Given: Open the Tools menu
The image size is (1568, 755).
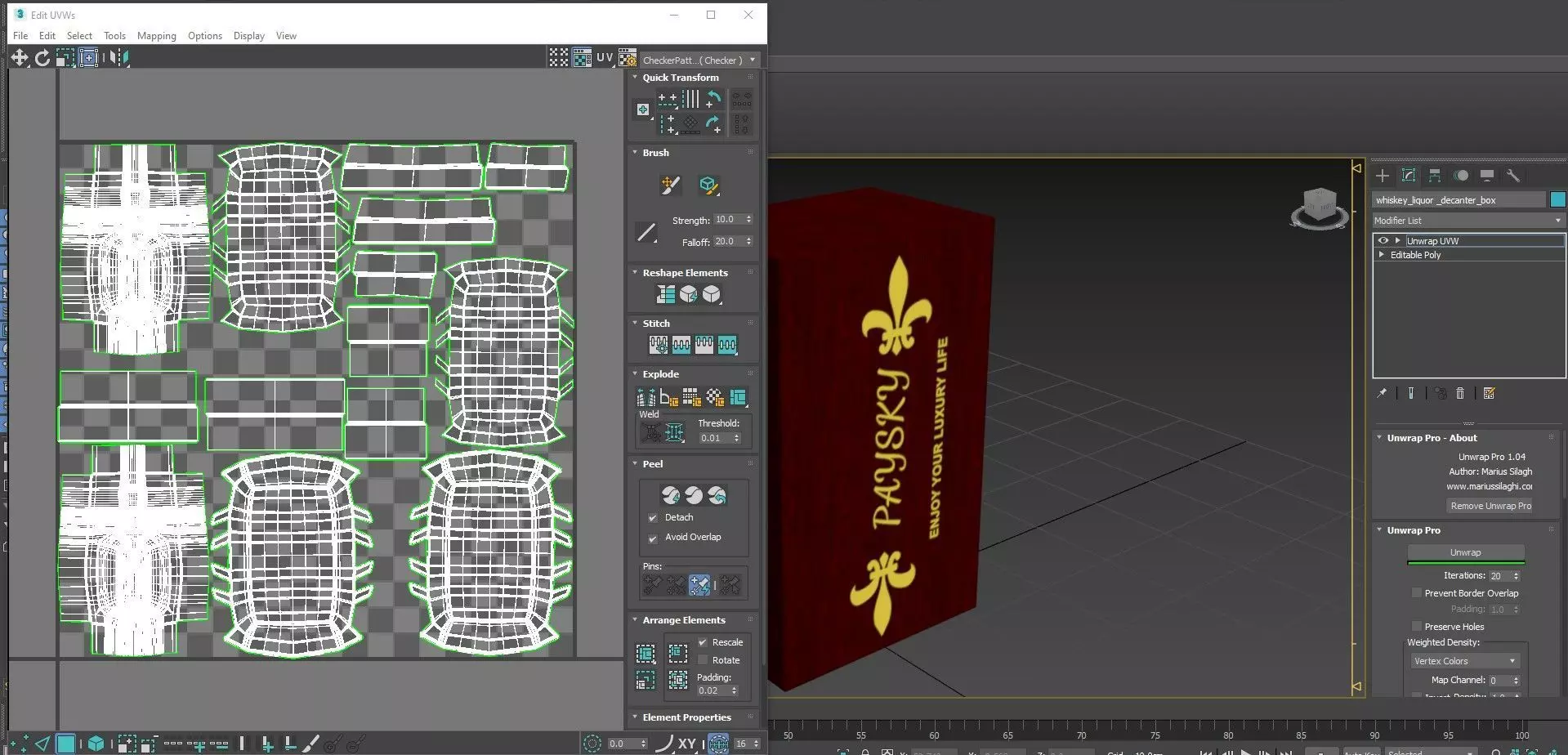Looking at the screenshot, I should (114, 36).
